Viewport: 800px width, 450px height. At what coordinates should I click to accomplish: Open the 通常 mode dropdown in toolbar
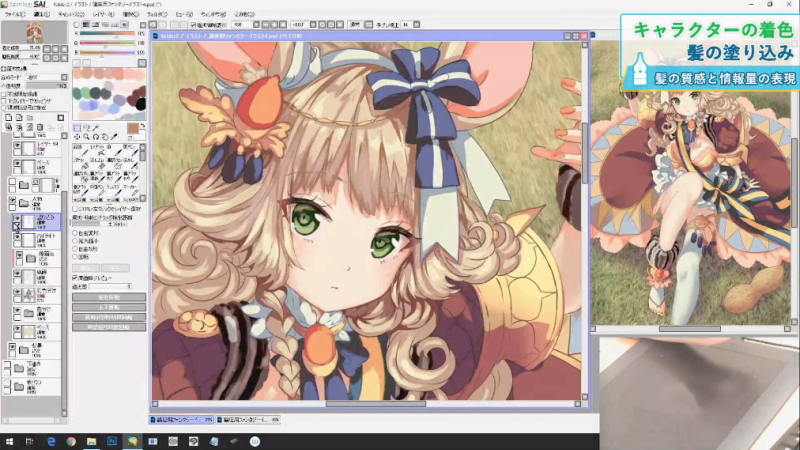368,24
